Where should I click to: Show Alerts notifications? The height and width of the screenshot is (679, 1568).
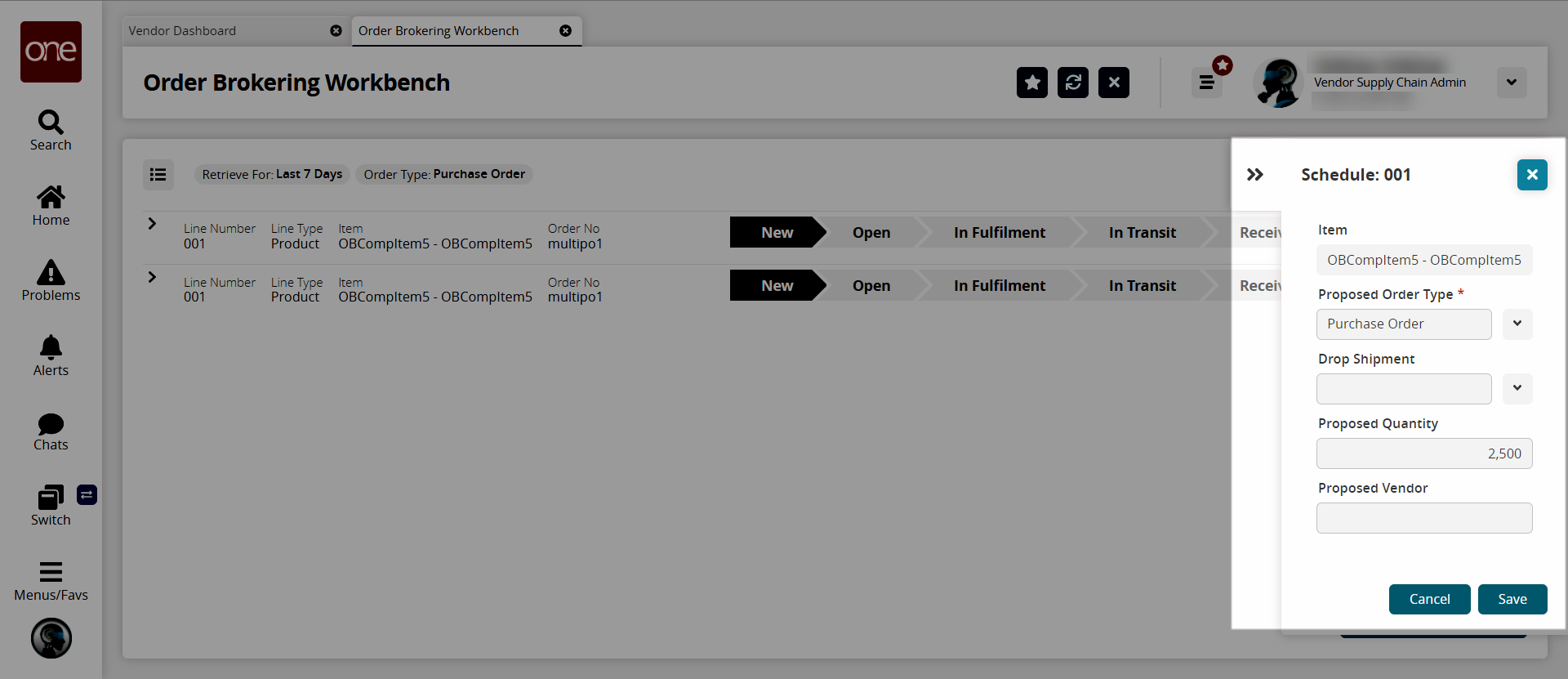51,356
